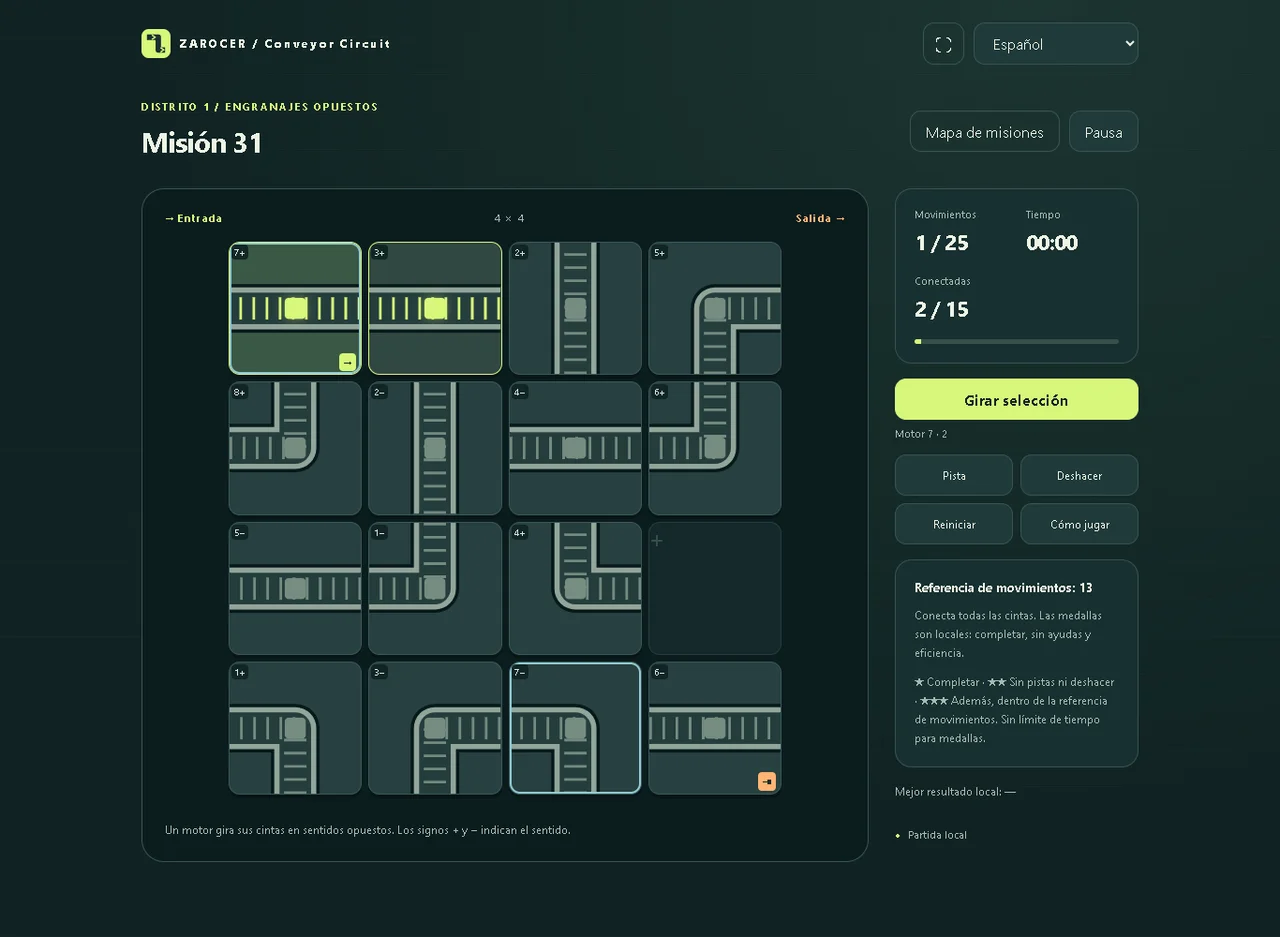This screenshot has width=1280, height=937.
Task: Click the connected count "2 / 15"
Action: point(942,309)
